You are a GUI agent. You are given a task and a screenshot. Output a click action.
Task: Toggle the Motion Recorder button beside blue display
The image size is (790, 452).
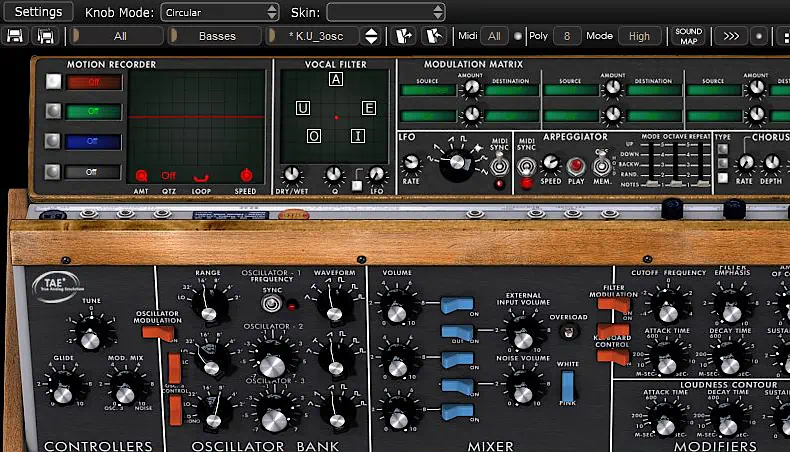[52, 141]
